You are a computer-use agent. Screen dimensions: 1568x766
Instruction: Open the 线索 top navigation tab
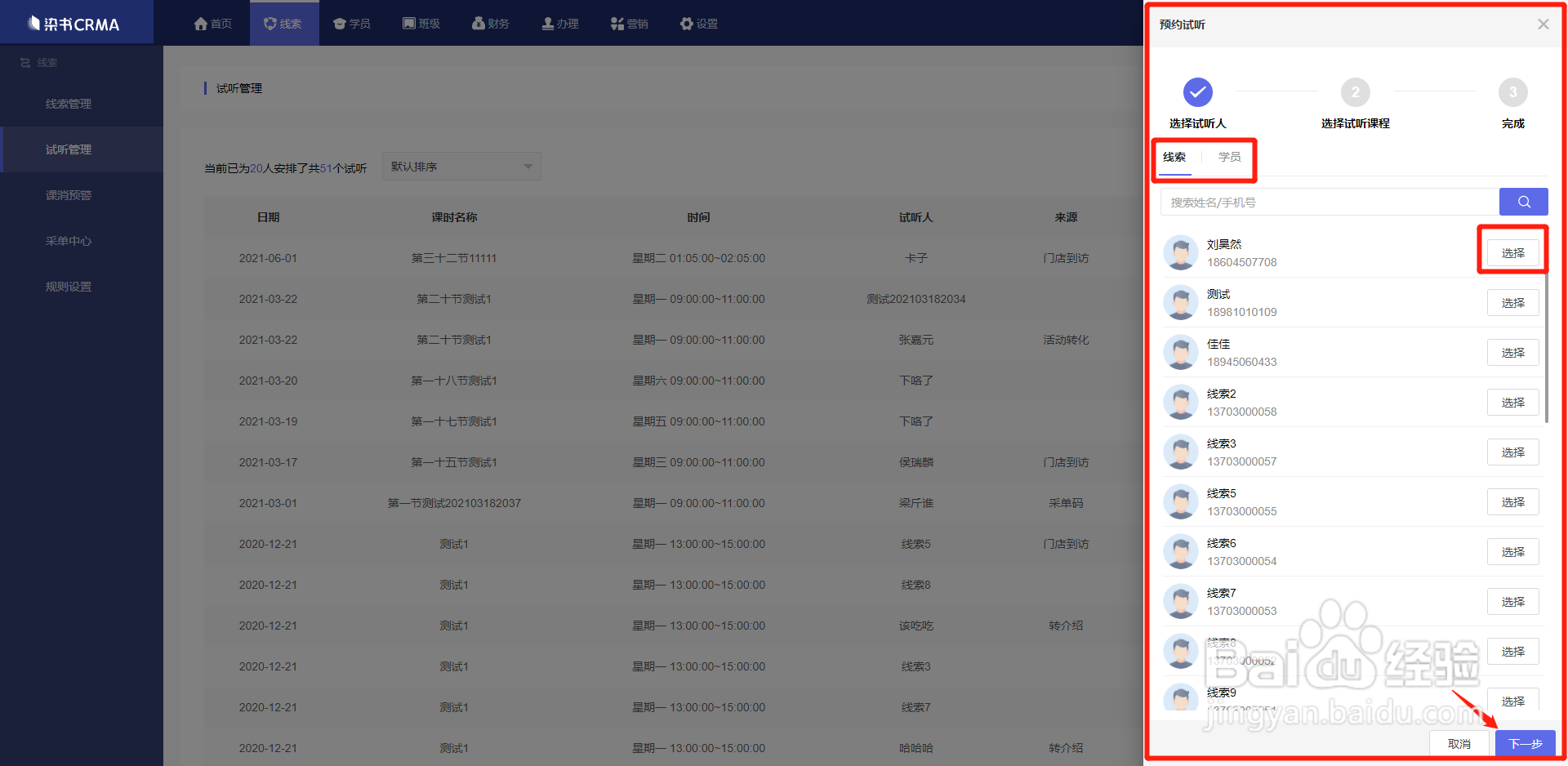click(283, 24)
